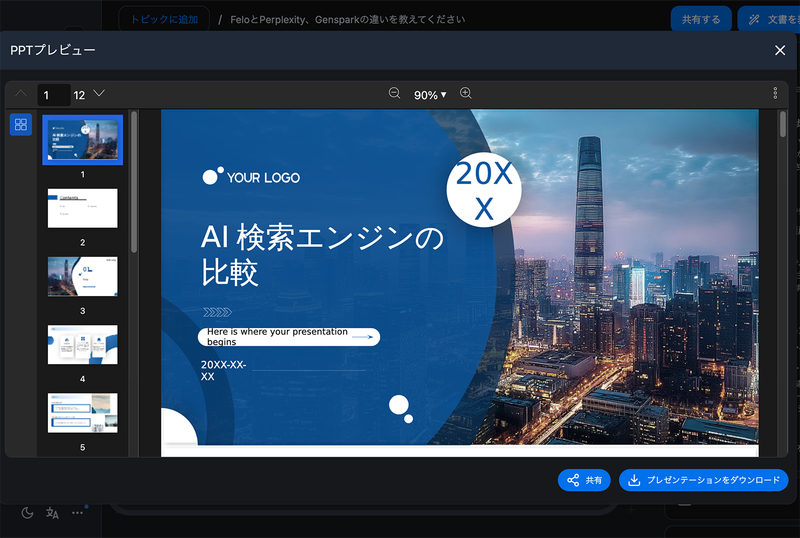Go to previous slide with up chevron

coord(21,93)
